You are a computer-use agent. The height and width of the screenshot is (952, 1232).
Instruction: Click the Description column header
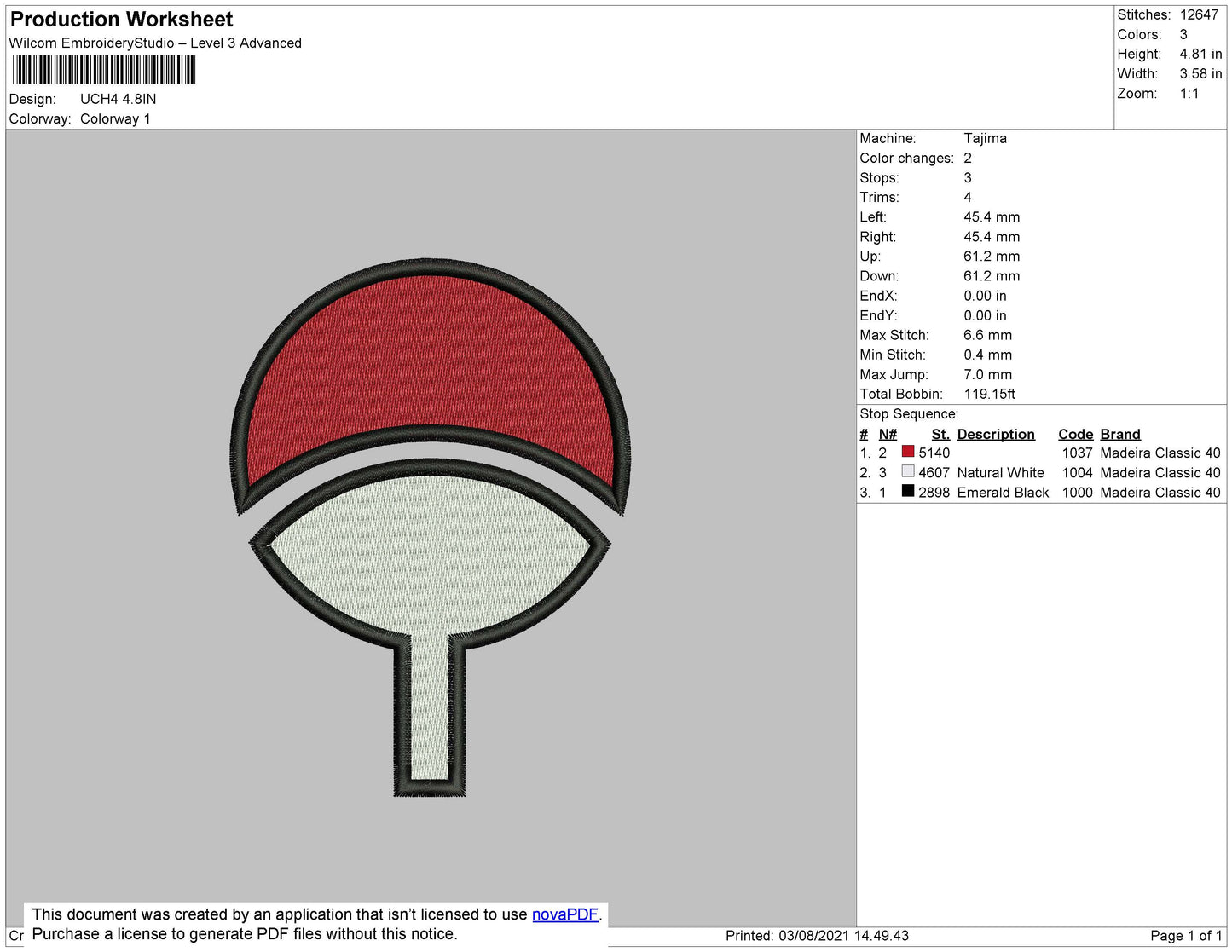(996, 434)
